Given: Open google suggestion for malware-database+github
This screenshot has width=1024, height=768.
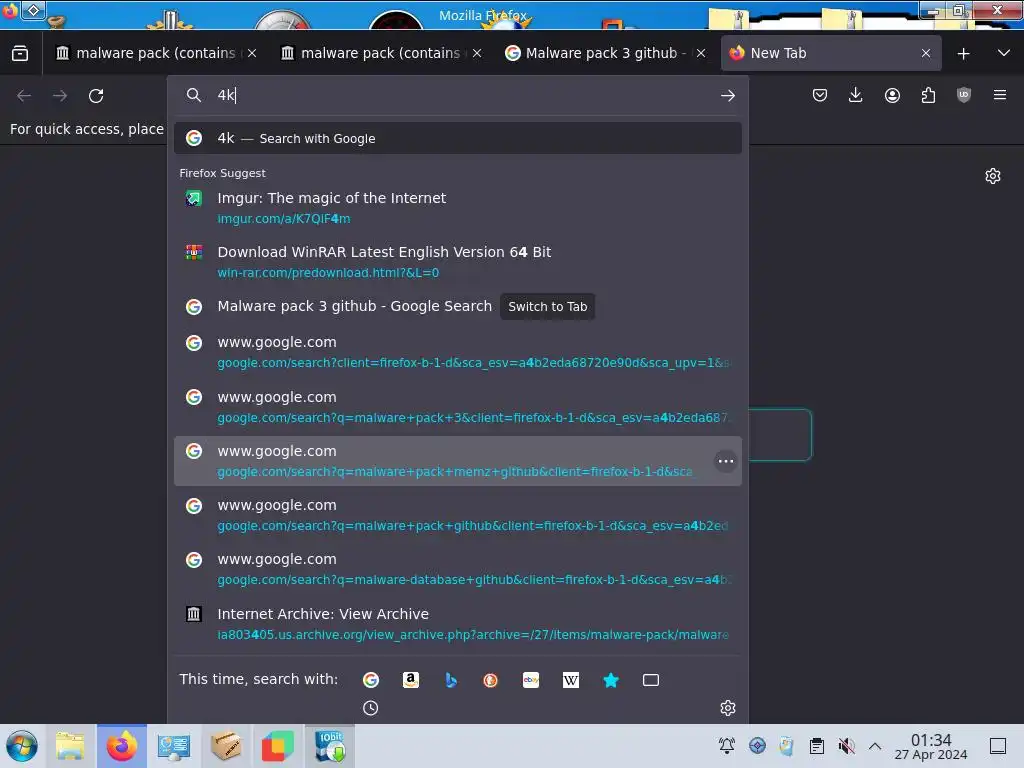Looking at the screenshot, I should 457,569.
